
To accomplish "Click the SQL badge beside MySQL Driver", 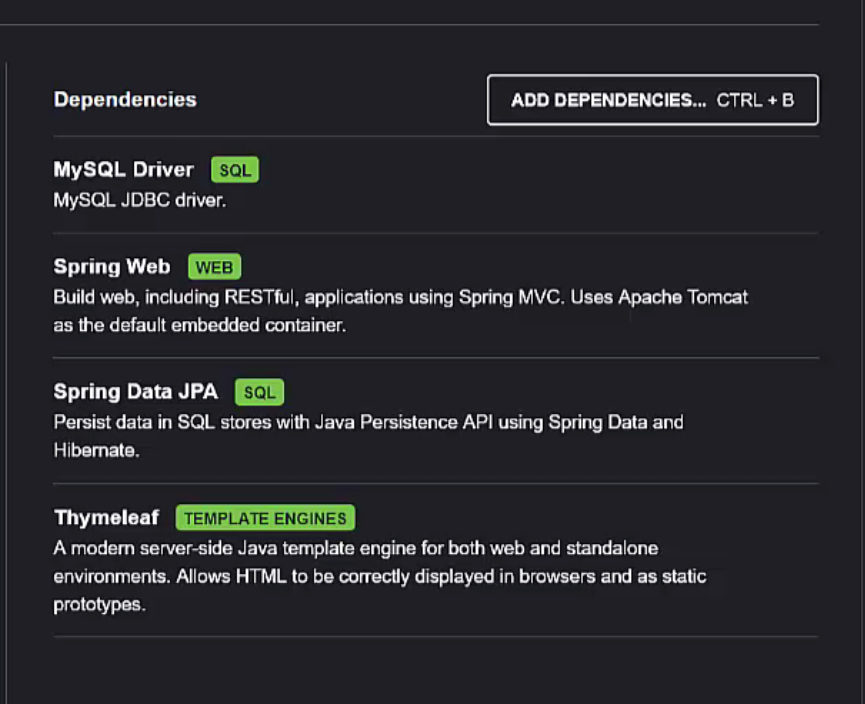I will tap(235, 170).
